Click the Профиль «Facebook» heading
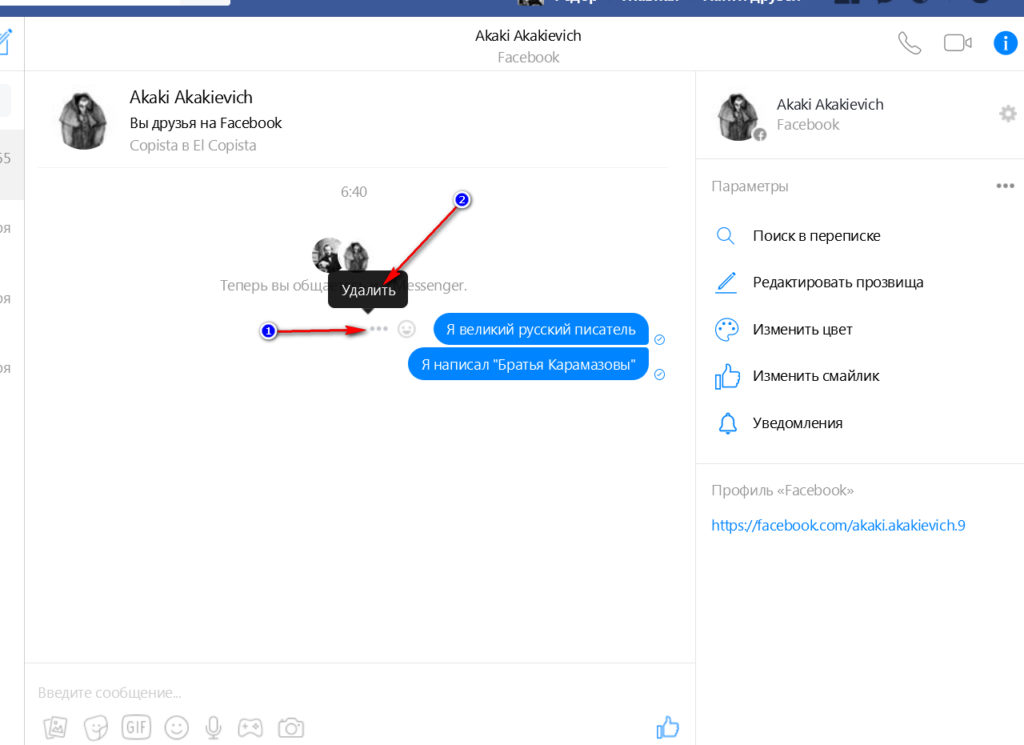 point(782,490)
